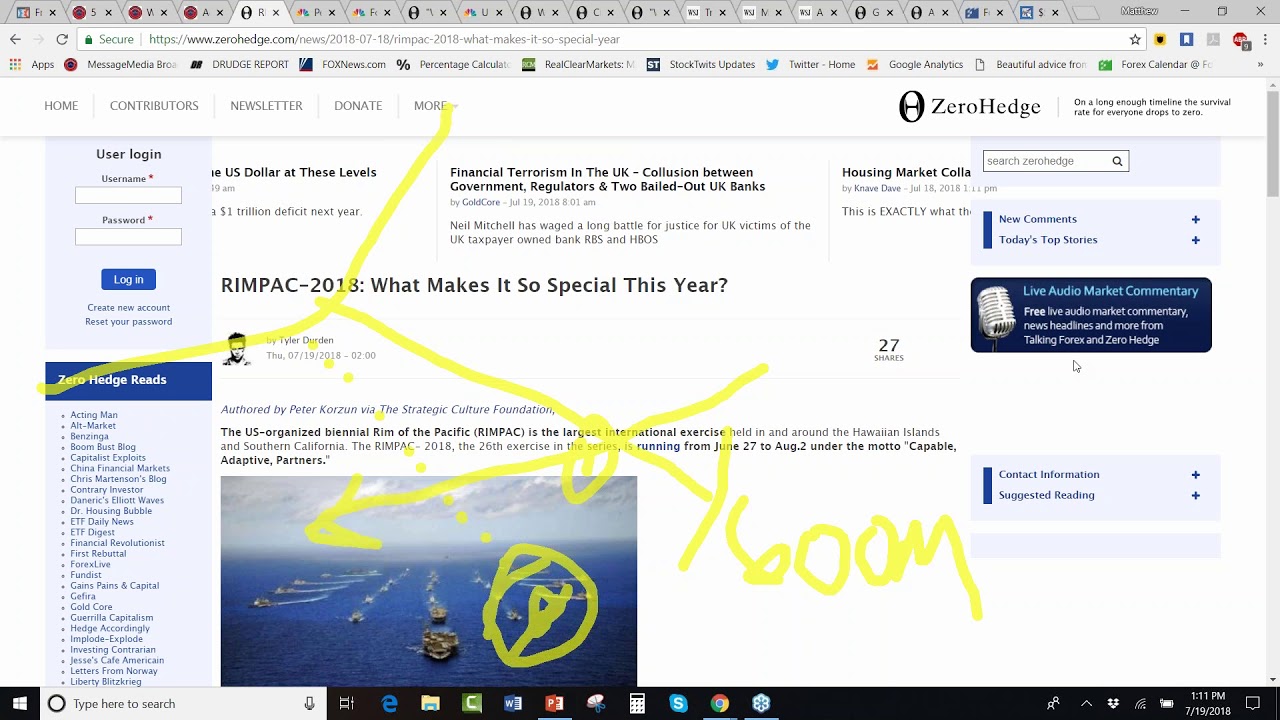1280x720 pixels.
Task: Reload the ZeroHedge page
Action: pyautogui.click(x=62, y=39)
